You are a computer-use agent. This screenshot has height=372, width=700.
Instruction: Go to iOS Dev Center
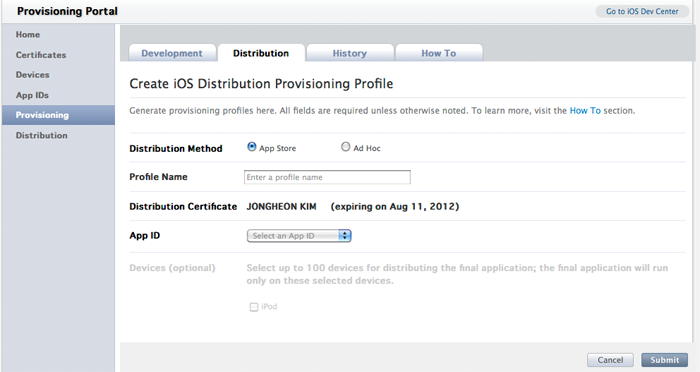(642, 12)
